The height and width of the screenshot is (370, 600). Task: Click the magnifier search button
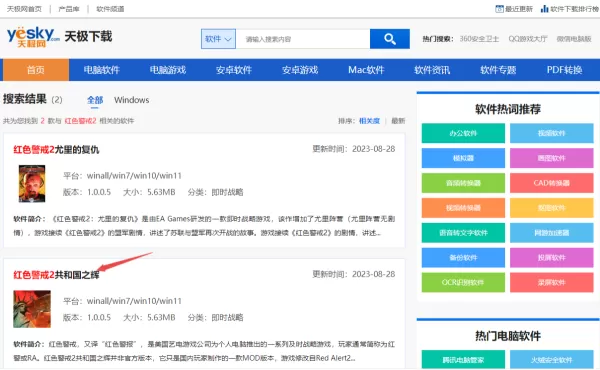click(390, 39)
